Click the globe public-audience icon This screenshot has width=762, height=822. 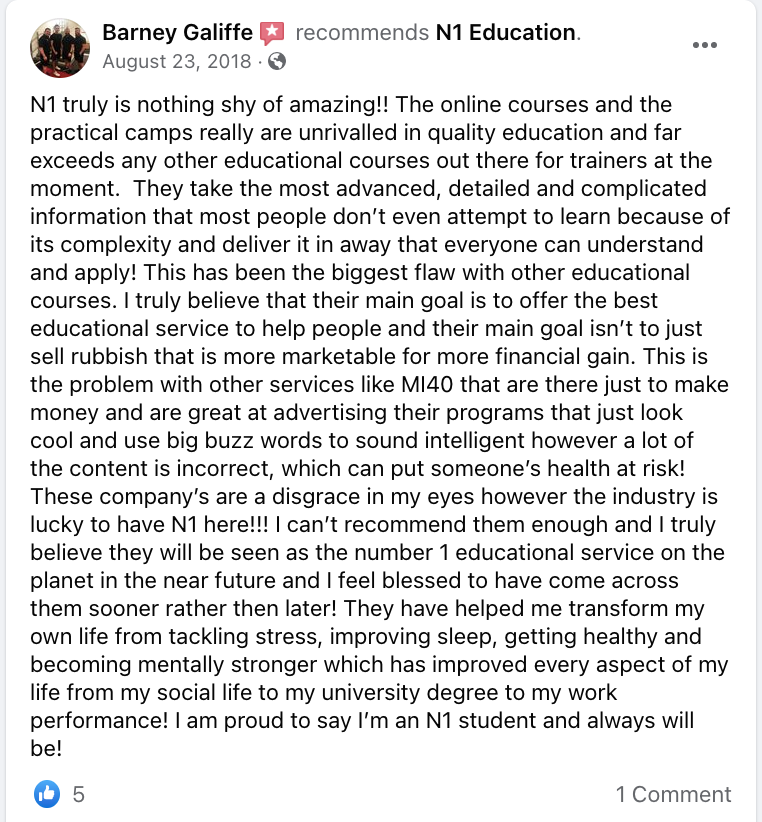tap(277, 62)
